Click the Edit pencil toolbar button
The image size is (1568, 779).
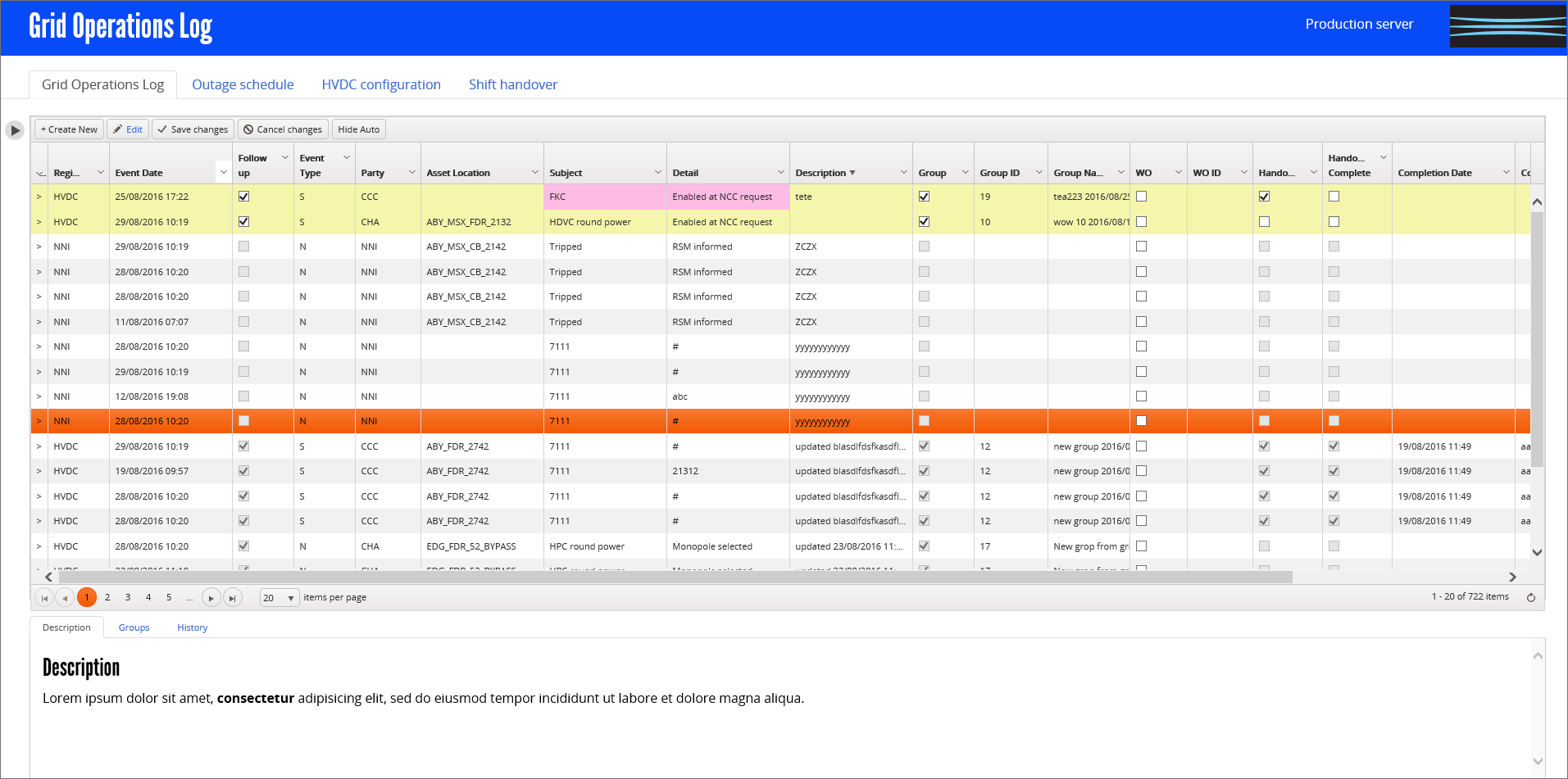click(x=128, y=129)
